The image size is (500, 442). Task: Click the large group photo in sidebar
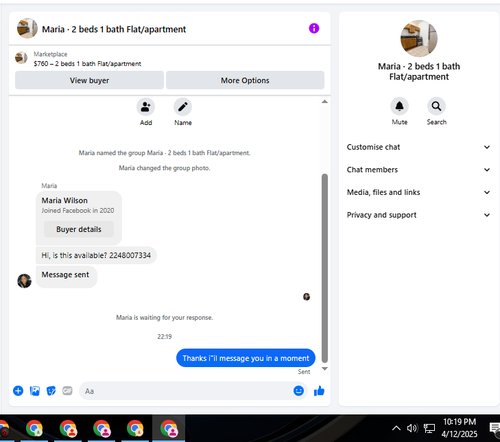(x=419, y=38)
